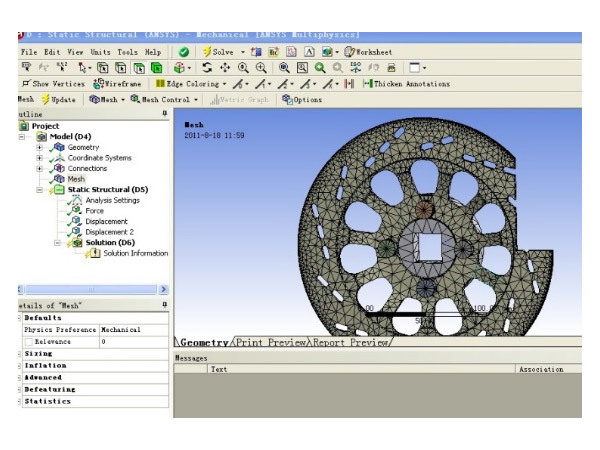Click the Viewports window icon
The image size is (600, 450).
414,67
